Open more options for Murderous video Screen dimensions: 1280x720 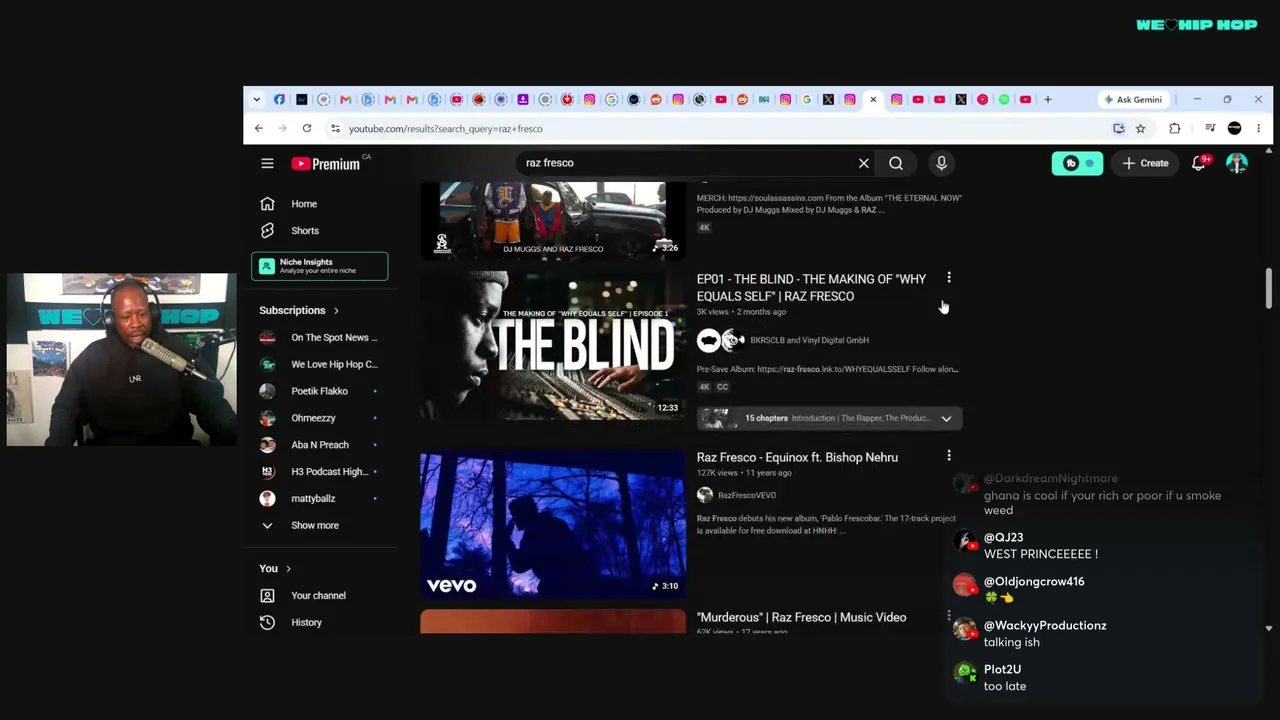(x=949, y=616)
